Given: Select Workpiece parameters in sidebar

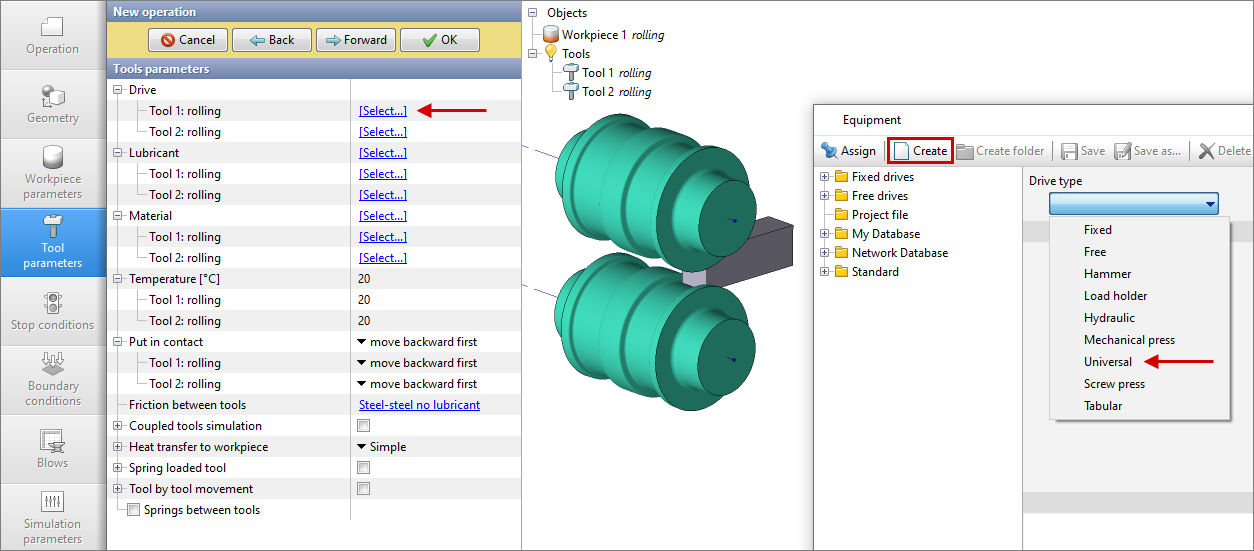Looking at the screenshot, I should (x=52, y=172).
